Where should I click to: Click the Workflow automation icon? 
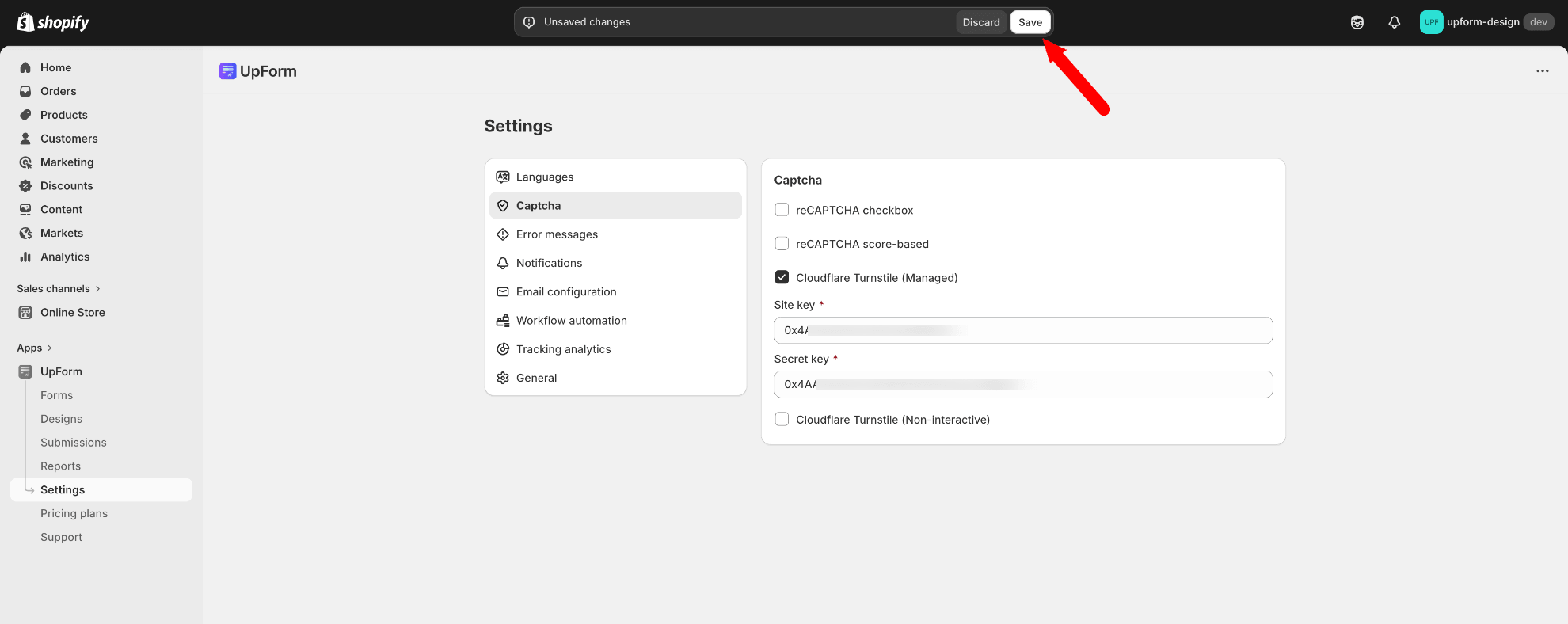[503, 321]
